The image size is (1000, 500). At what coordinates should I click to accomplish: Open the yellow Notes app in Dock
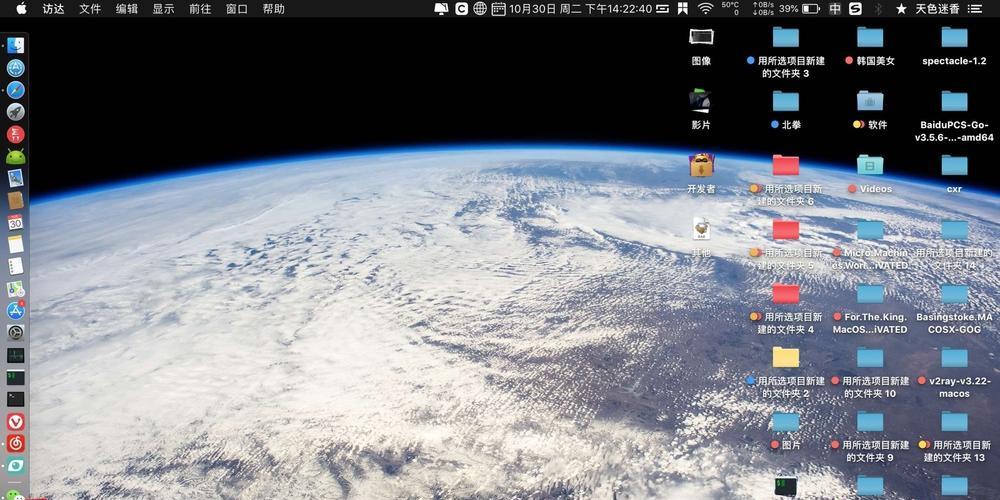click(x=15, y=244)
